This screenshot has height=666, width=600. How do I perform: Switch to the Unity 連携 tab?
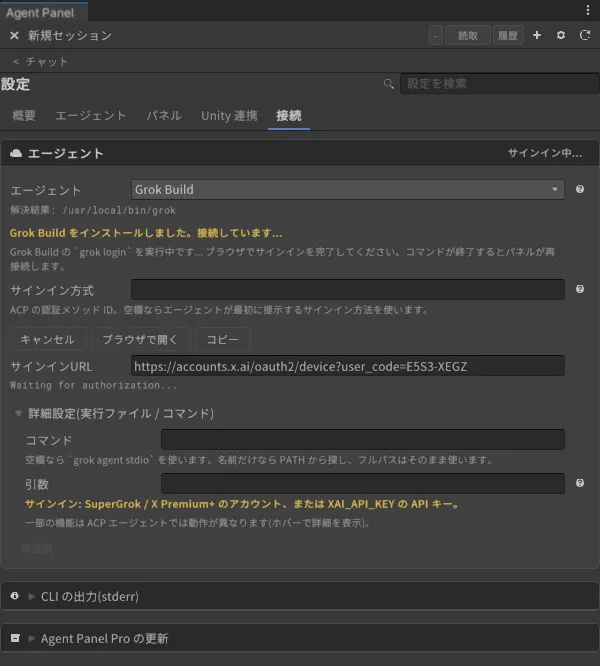tap(229, 116)
